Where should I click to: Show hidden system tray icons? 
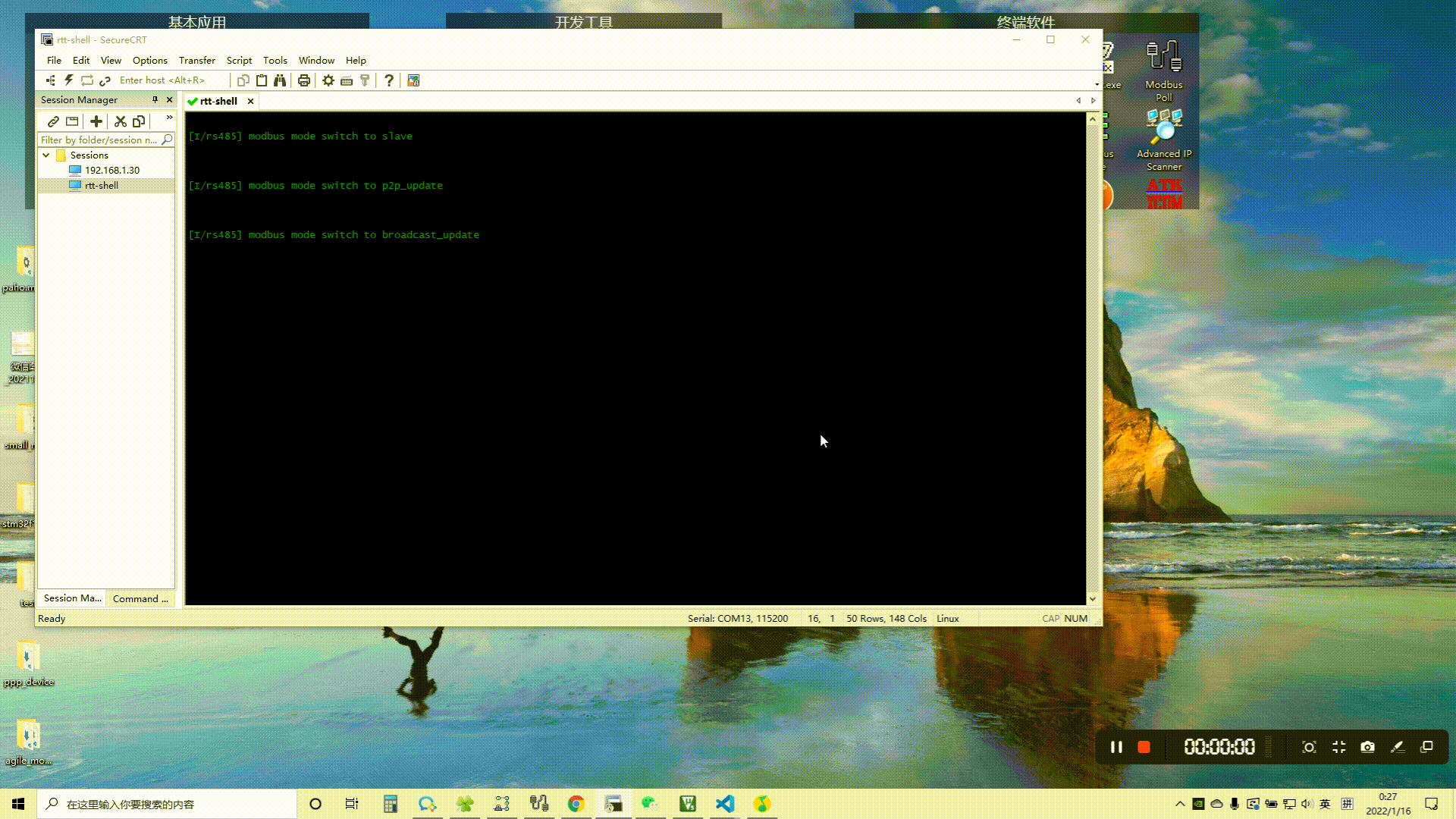pos(1180,804)
